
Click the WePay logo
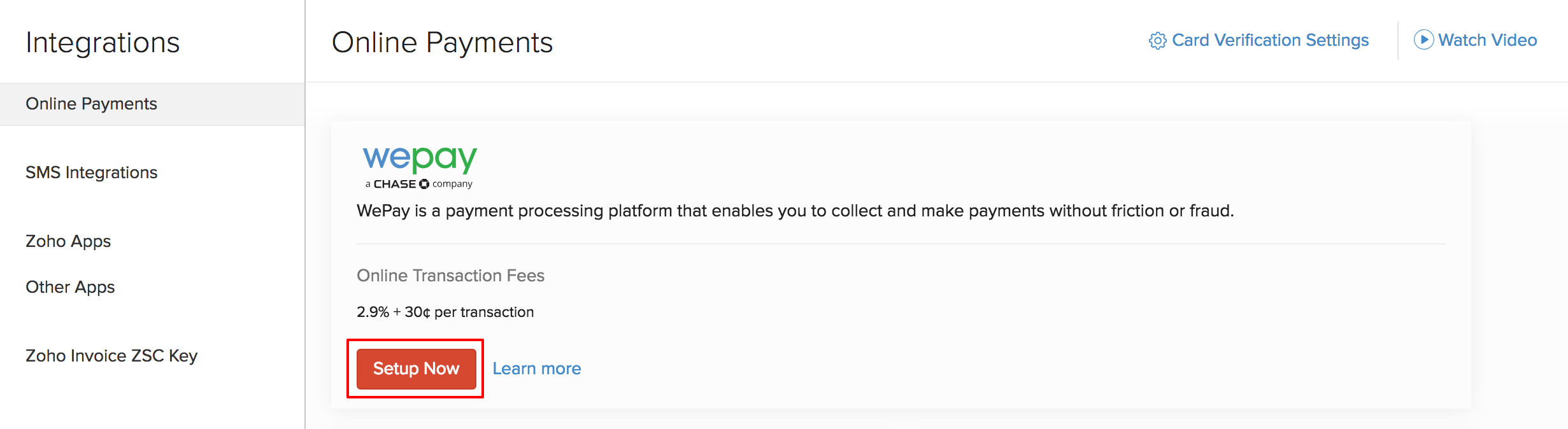[420, 158]
